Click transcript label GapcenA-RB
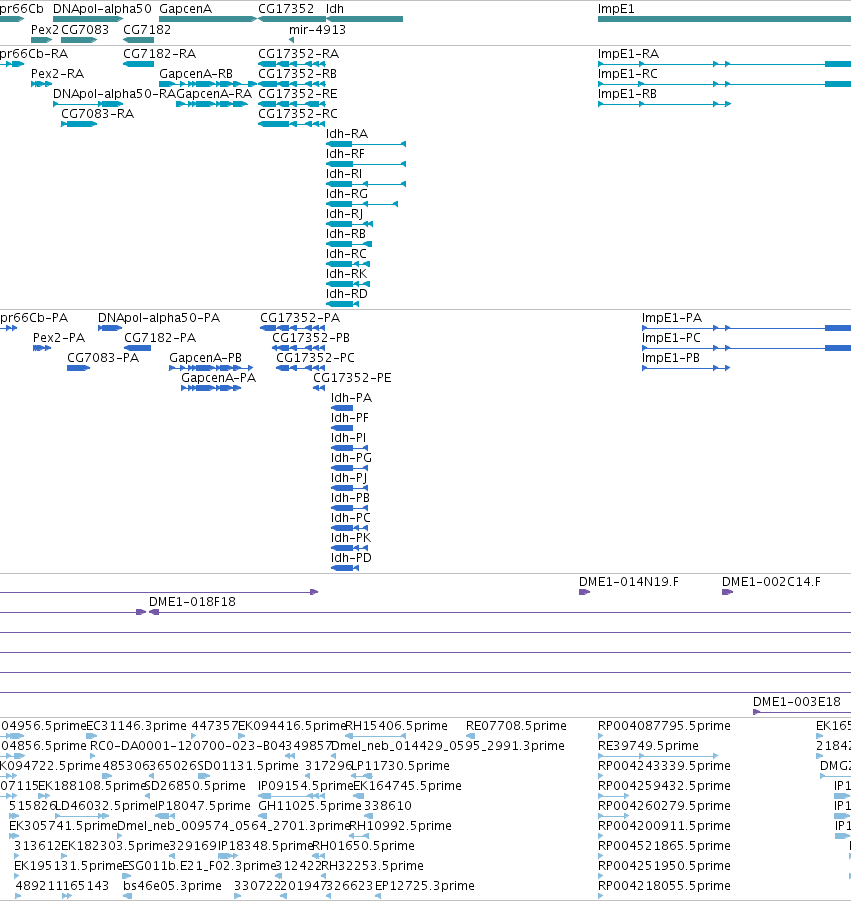851x901 pixels. 196,74
